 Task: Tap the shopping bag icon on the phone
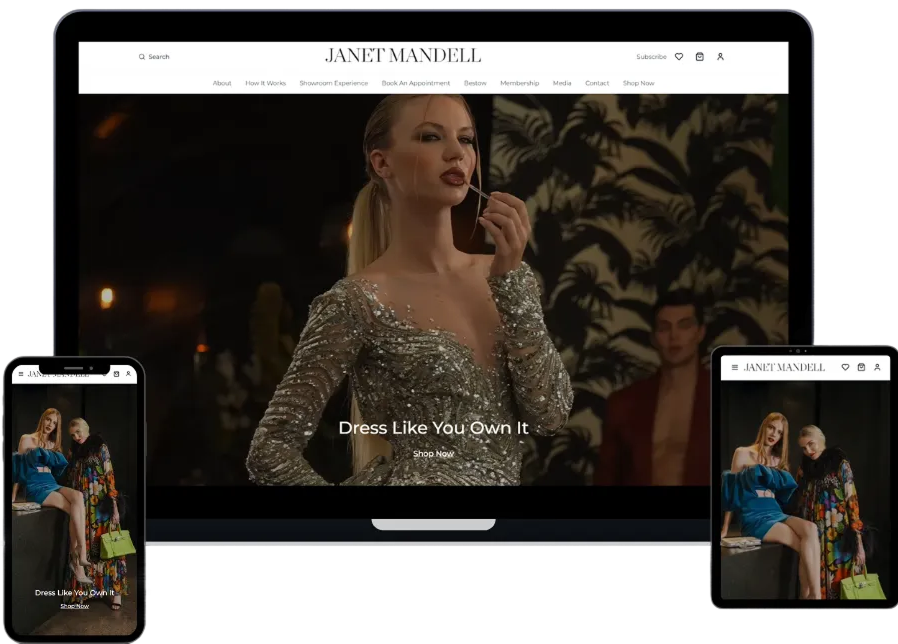pos(116,374)
